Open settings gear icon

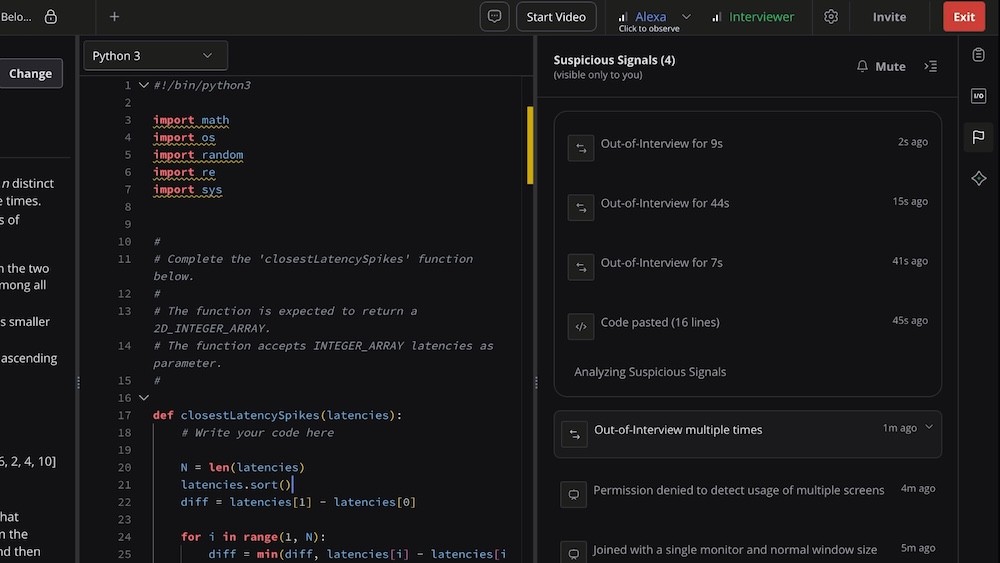(830, 17)
